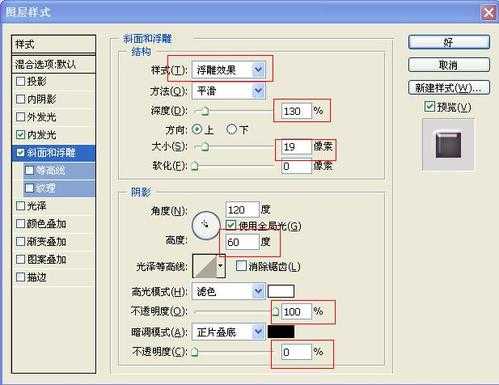Select the 样式 panel header item
This screenshot has width=499, height=385.
click(x=53, y=44)
